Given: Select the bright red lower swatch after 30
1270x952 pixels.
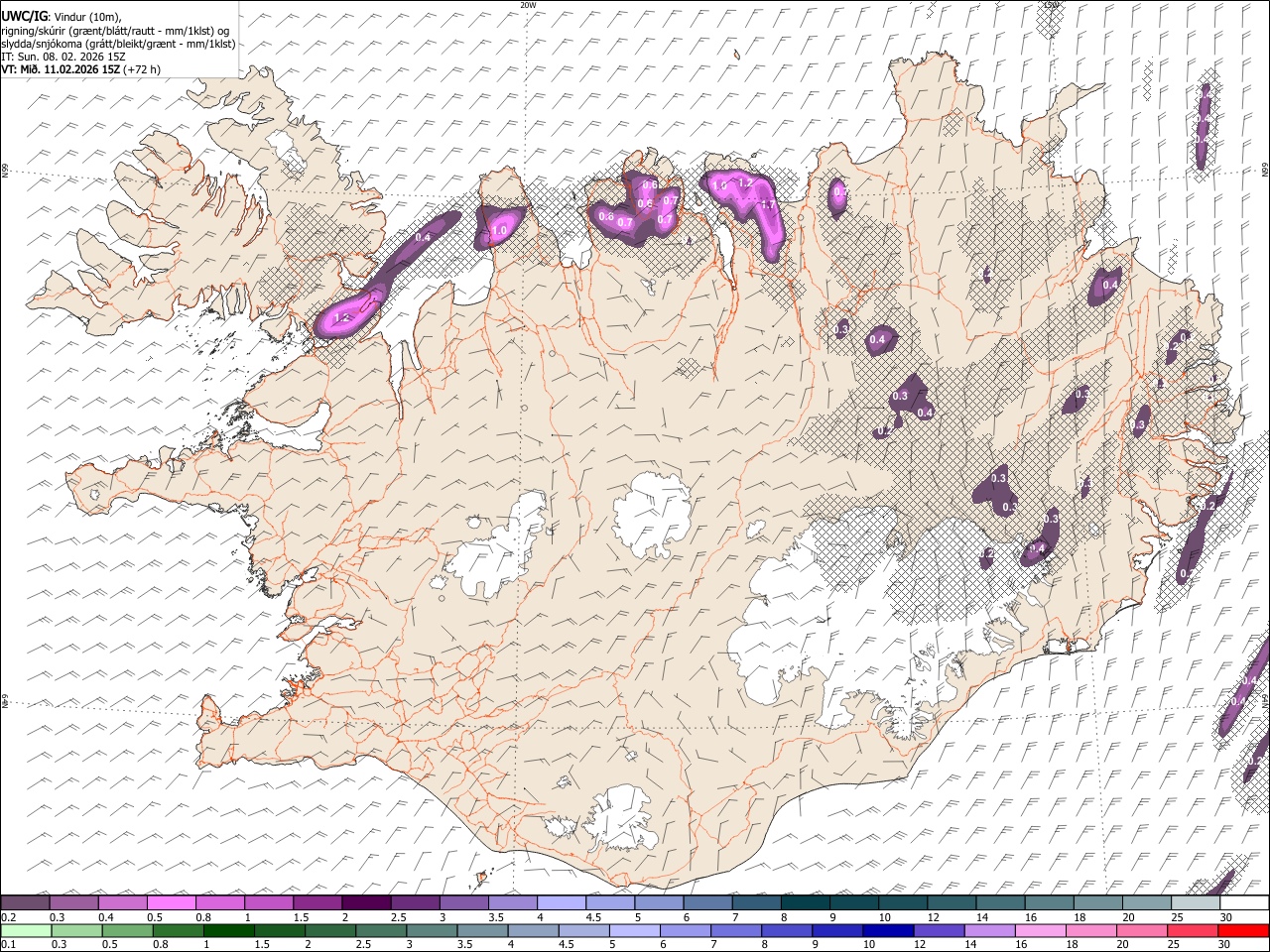Looking at the screenshot, I should 1244,931.
